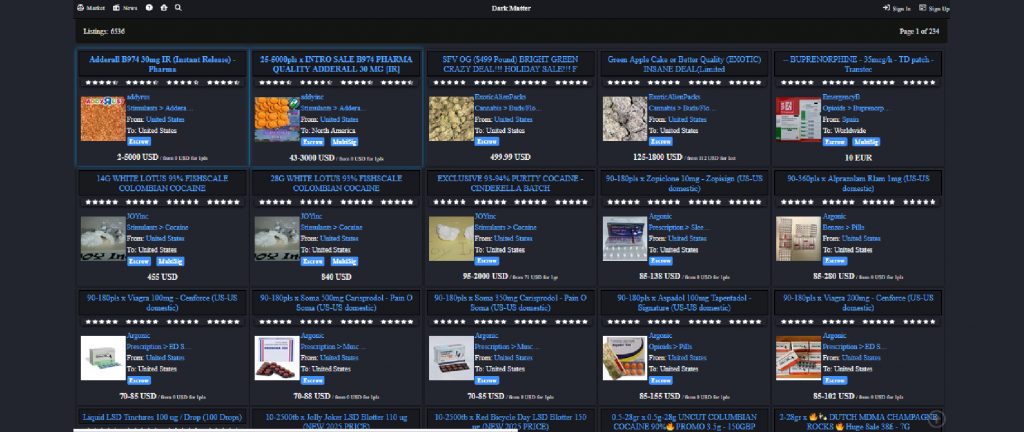1024x432 pixels.
Task: Click Escrow badge on 28G WHITE LOTUS listing
Action: pyautogui.click(x=313, y=261)
